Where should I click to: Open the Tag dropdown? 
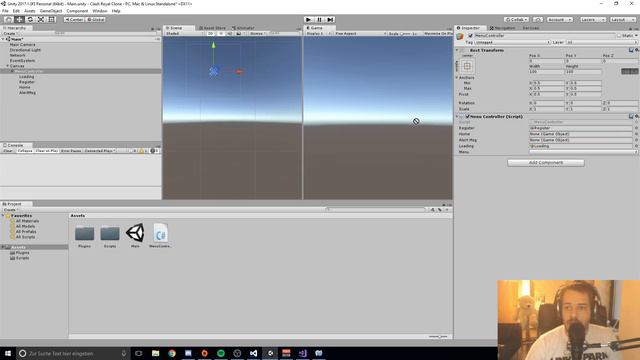[513, 42]
